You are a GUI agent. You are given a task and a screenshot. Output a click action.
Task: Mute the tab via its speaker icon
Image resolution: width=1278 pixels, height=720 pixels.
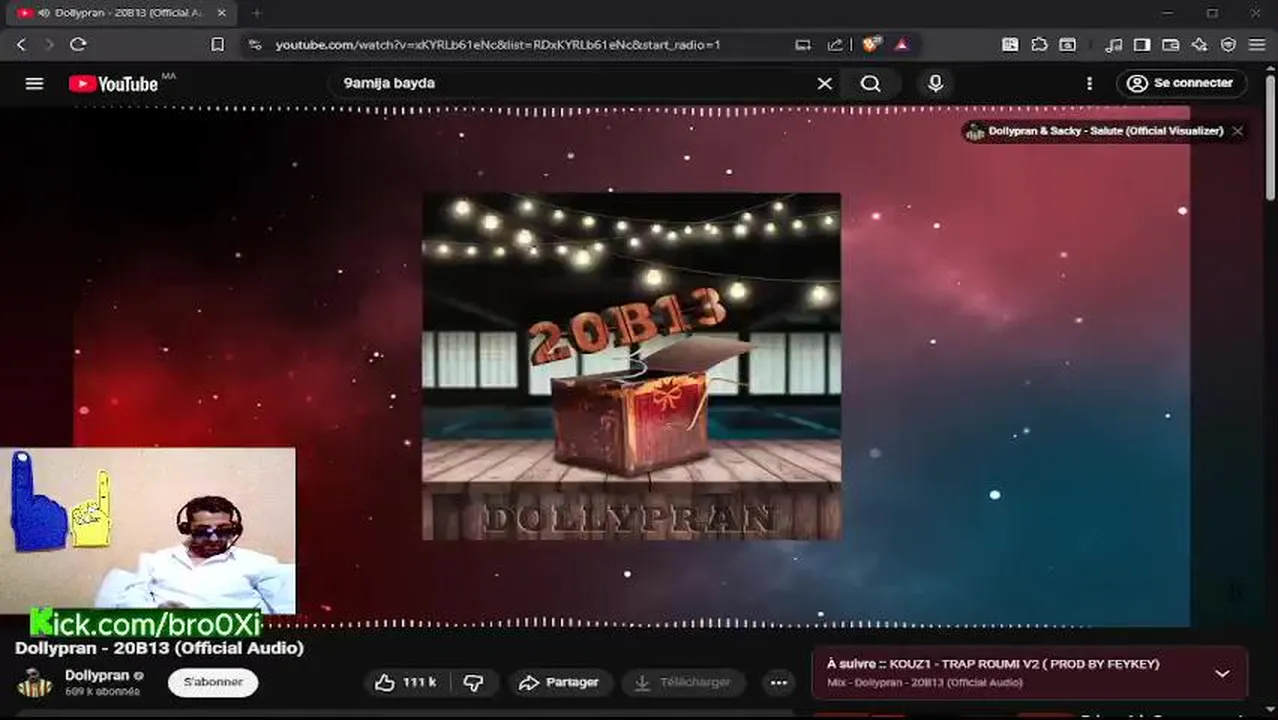click(45, 13)
